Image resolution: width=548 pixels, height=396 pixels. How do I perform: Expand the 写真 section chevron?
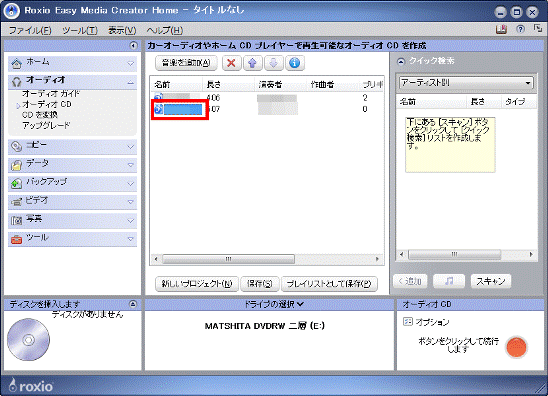(x=130, y=221)
